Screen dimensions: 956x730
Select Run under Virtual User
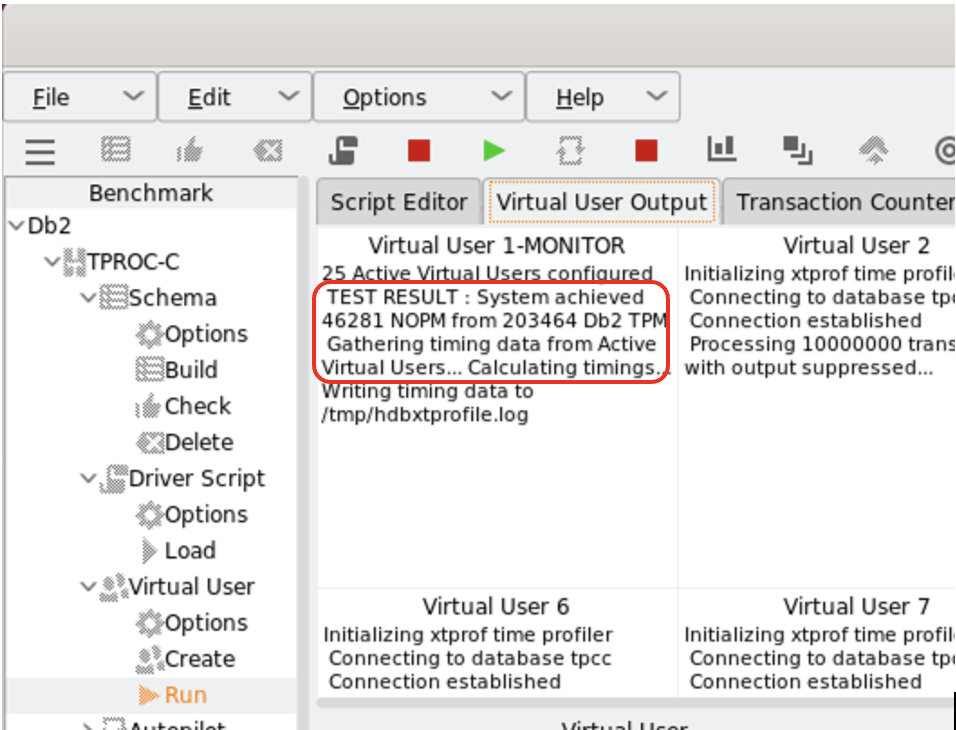click(185, 695)
